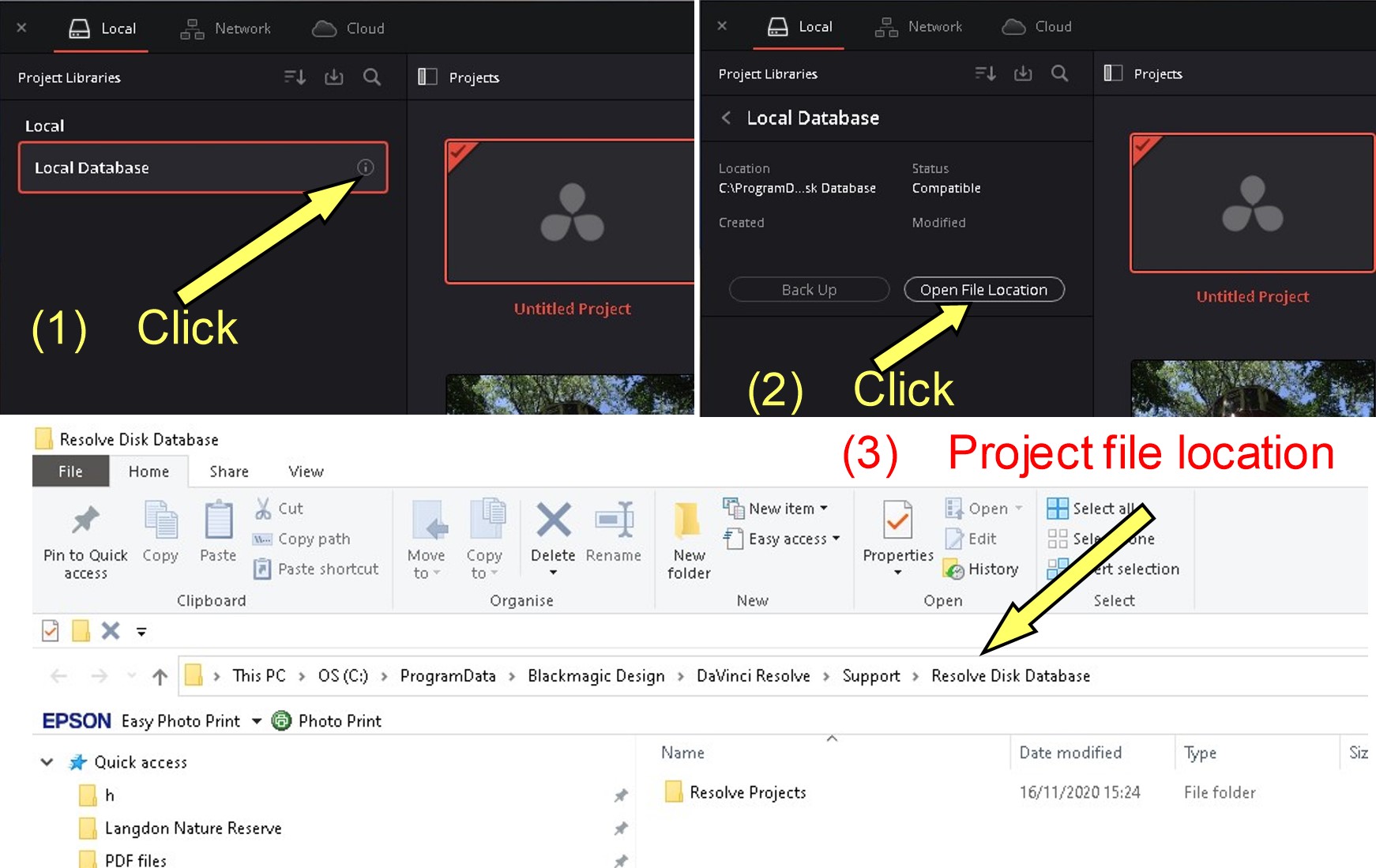Close the right Project Manager with X
Screen dimensions: 1376x868
722,26
